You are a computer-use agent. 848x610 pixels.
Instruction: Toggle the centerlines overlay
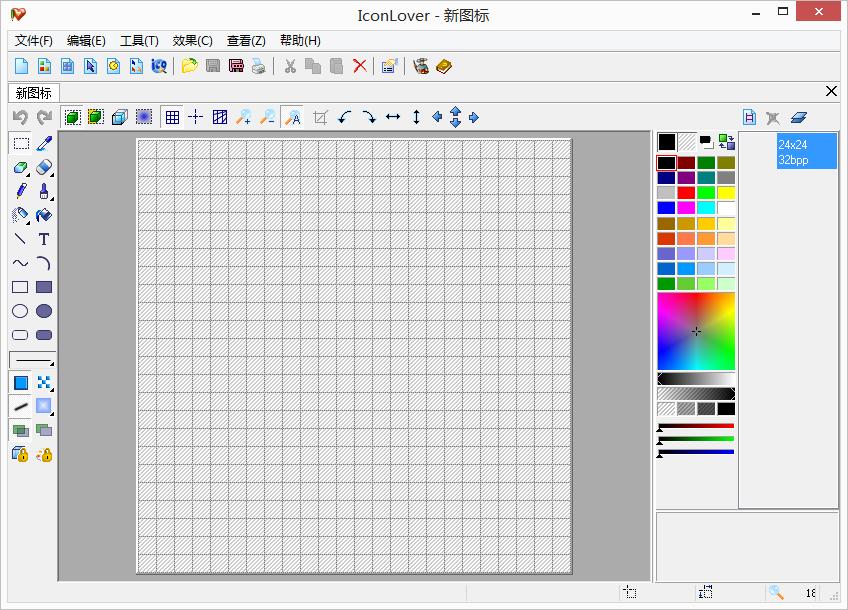(x=195, y=116)
